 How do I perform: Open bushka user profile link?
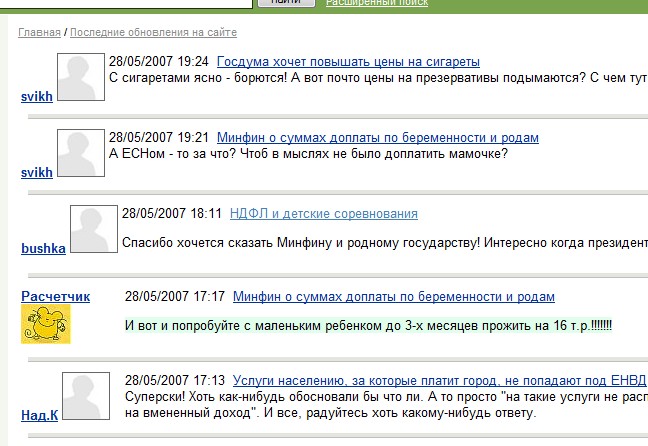click(x=43, y=248)
